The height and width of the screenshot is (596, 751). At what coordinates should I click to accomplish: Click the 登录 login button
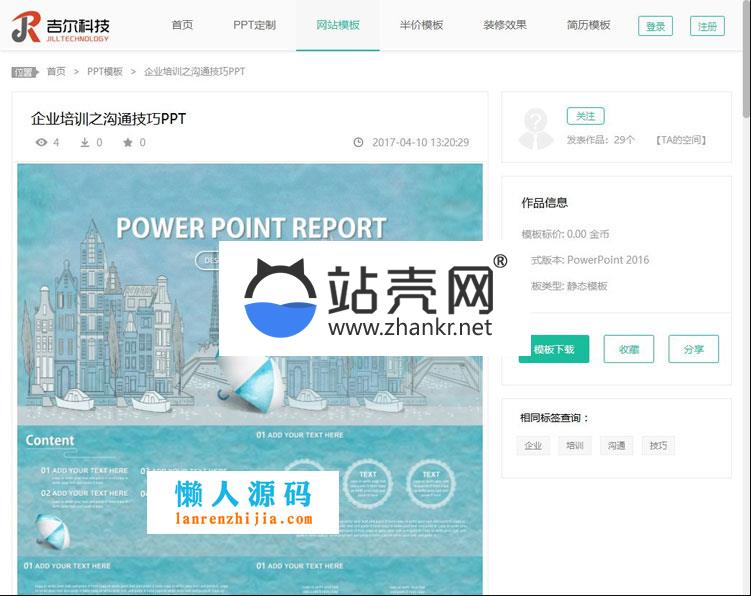coord(655,26)
